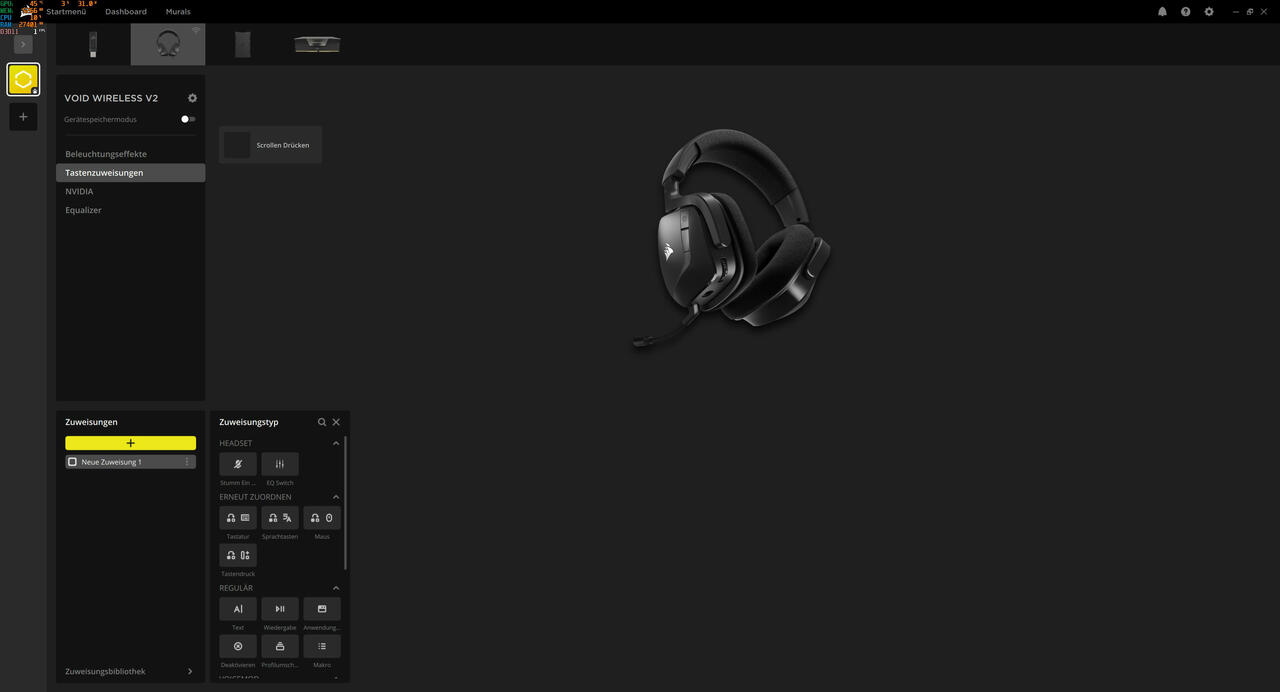Screen dimensions: 1280x692
Task: Search assignment types with the magnifier
Action: click(x=322, y=422)
